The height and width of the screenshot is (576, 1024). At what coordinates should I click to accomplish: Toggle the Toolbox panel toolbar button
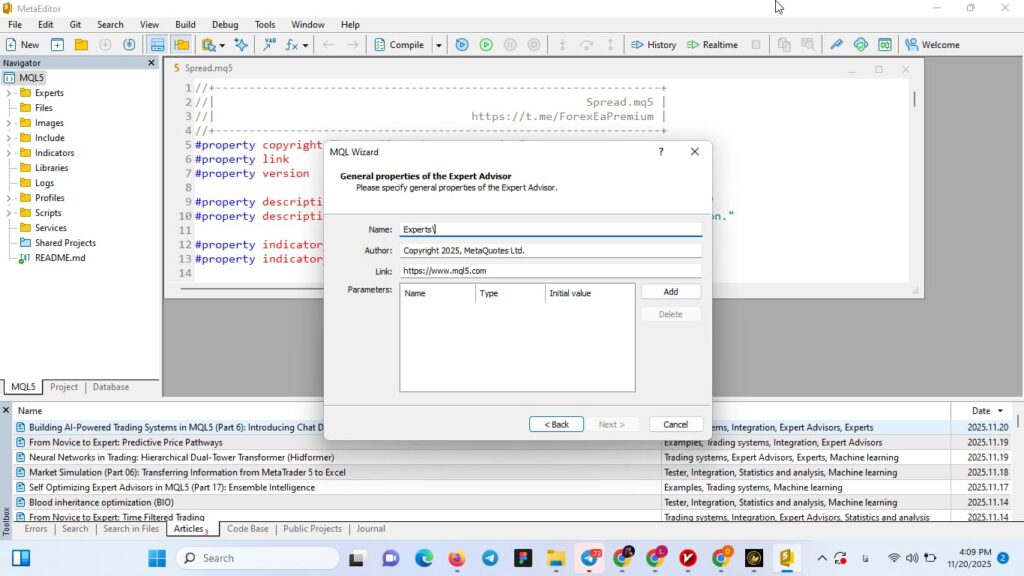click(x=181, y=45)
